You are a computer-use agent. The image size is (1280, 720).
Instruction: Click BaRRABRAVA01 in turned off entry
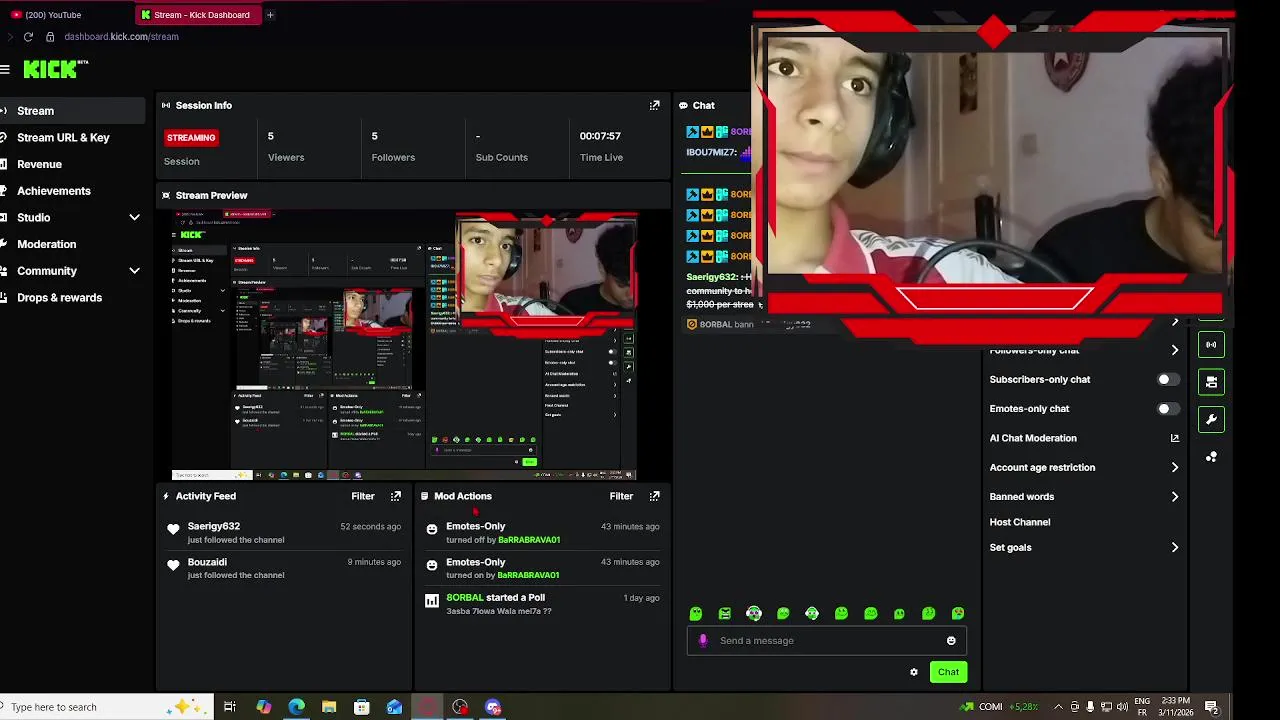tap(529, 540)
